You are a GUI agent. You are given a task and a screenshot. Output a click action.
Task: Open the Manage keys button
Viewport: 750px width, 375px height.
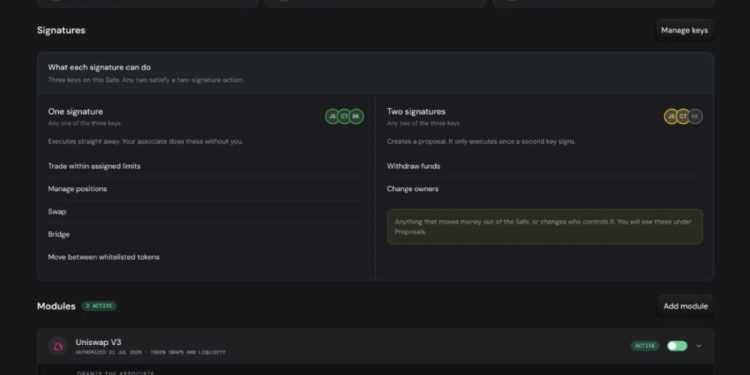(684, 30)
